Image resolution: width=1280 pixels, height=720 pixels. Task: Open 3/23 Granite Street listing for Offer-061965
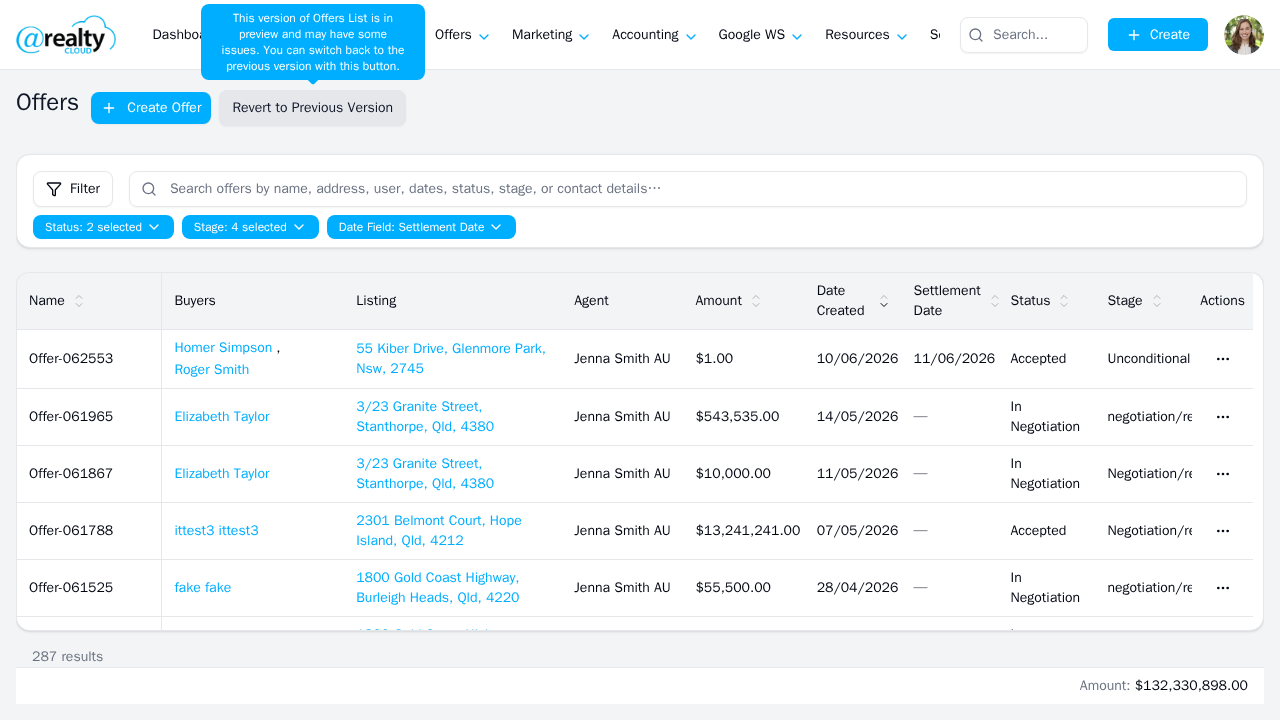pos(425,417)
